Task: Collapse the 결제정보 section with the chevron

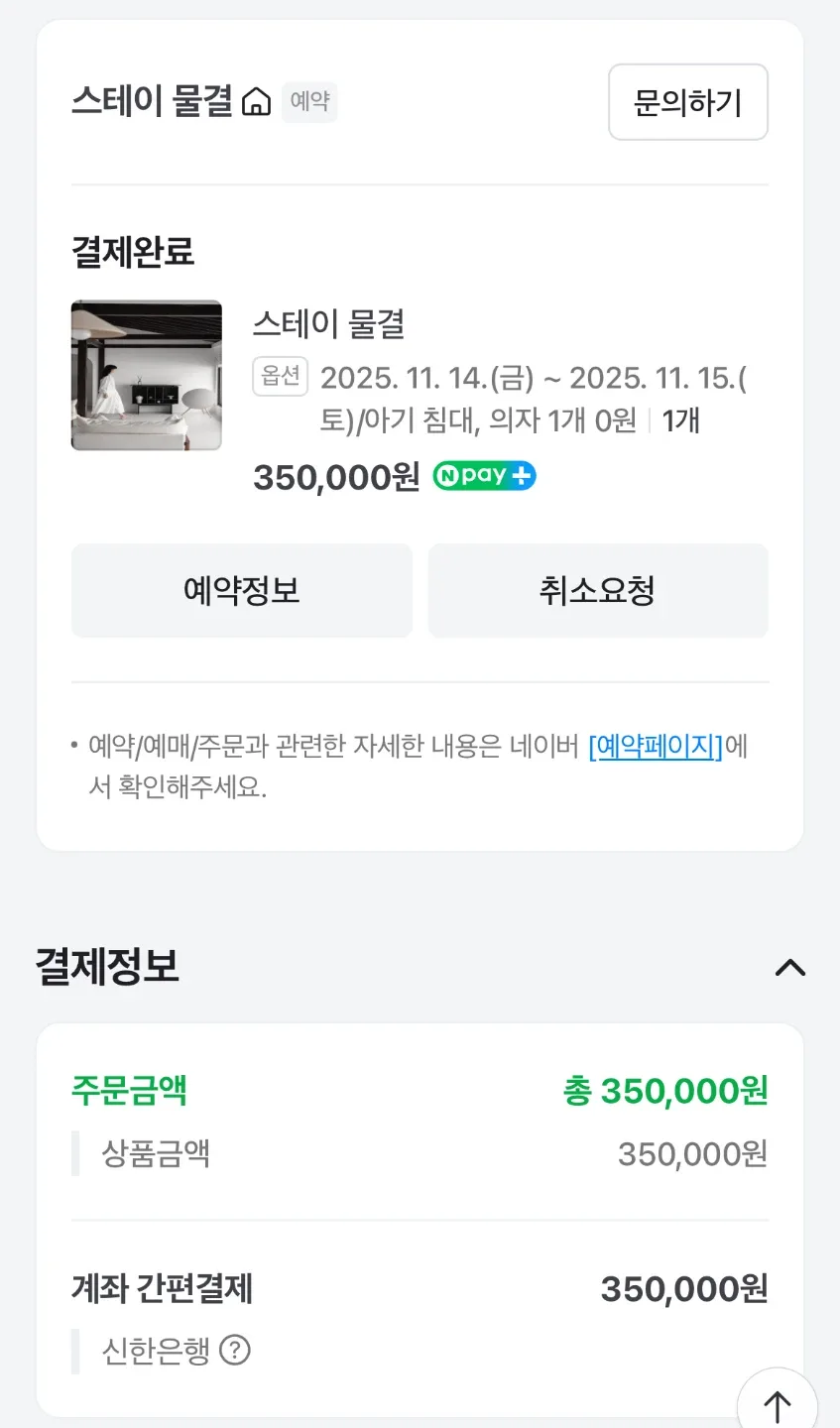Action: point(789,967)
